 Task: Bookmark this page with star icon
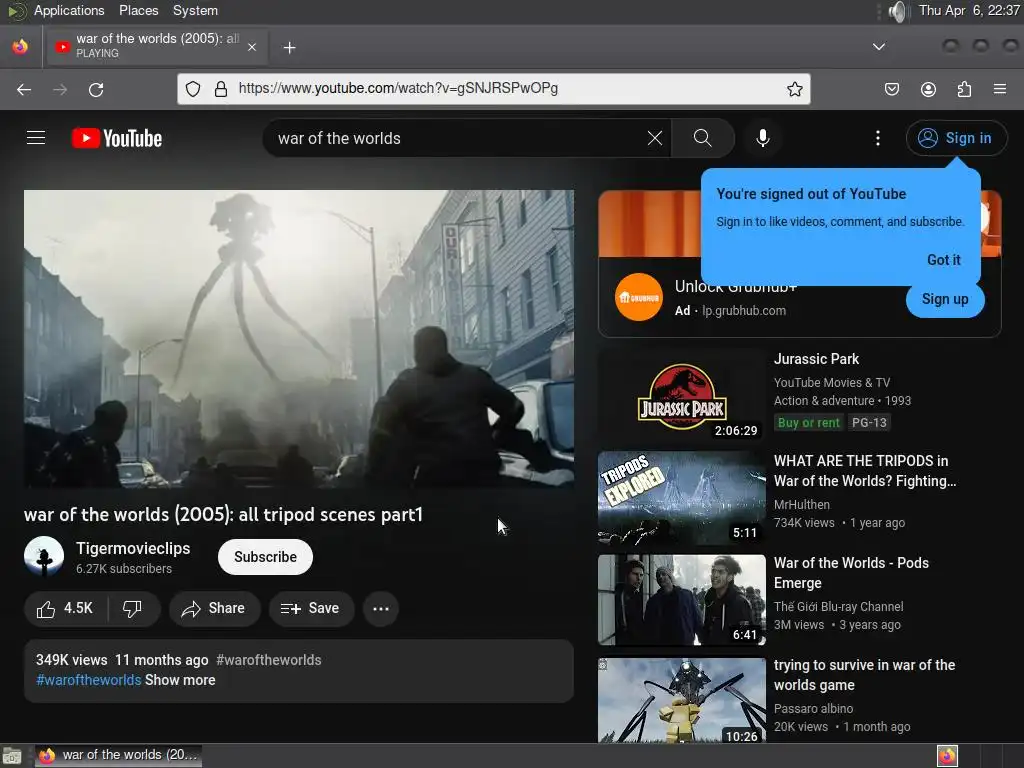pos(794,89)
